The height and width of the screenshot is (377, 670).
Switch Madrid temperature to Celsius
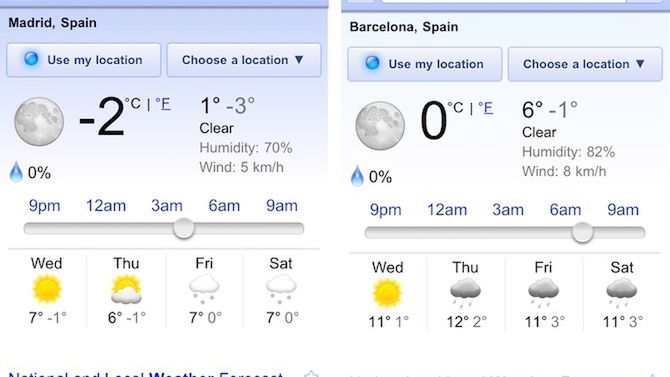point(133,103)
